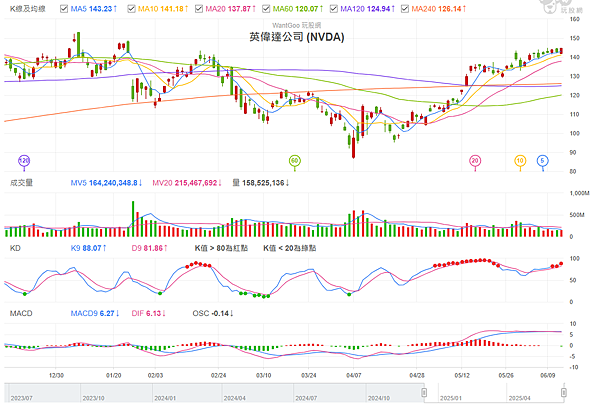Click the MACD indicator panel label

pyautogui.click(x=21, y=313)
